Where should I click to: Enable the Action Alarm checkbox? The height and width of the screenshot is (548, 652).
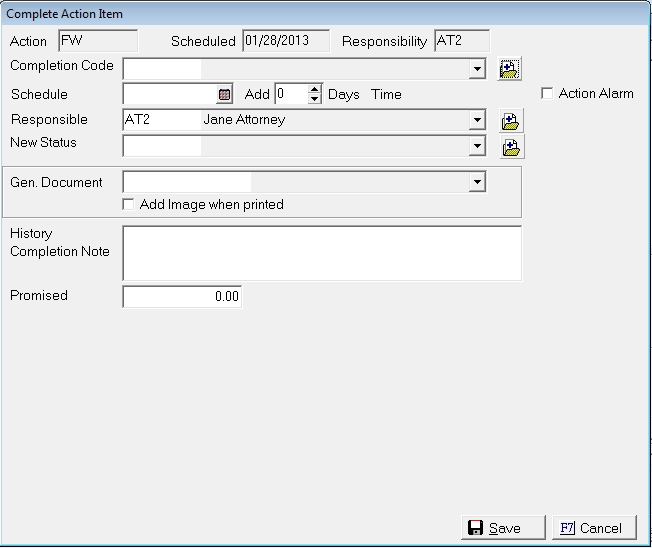(x=547, y=94)
